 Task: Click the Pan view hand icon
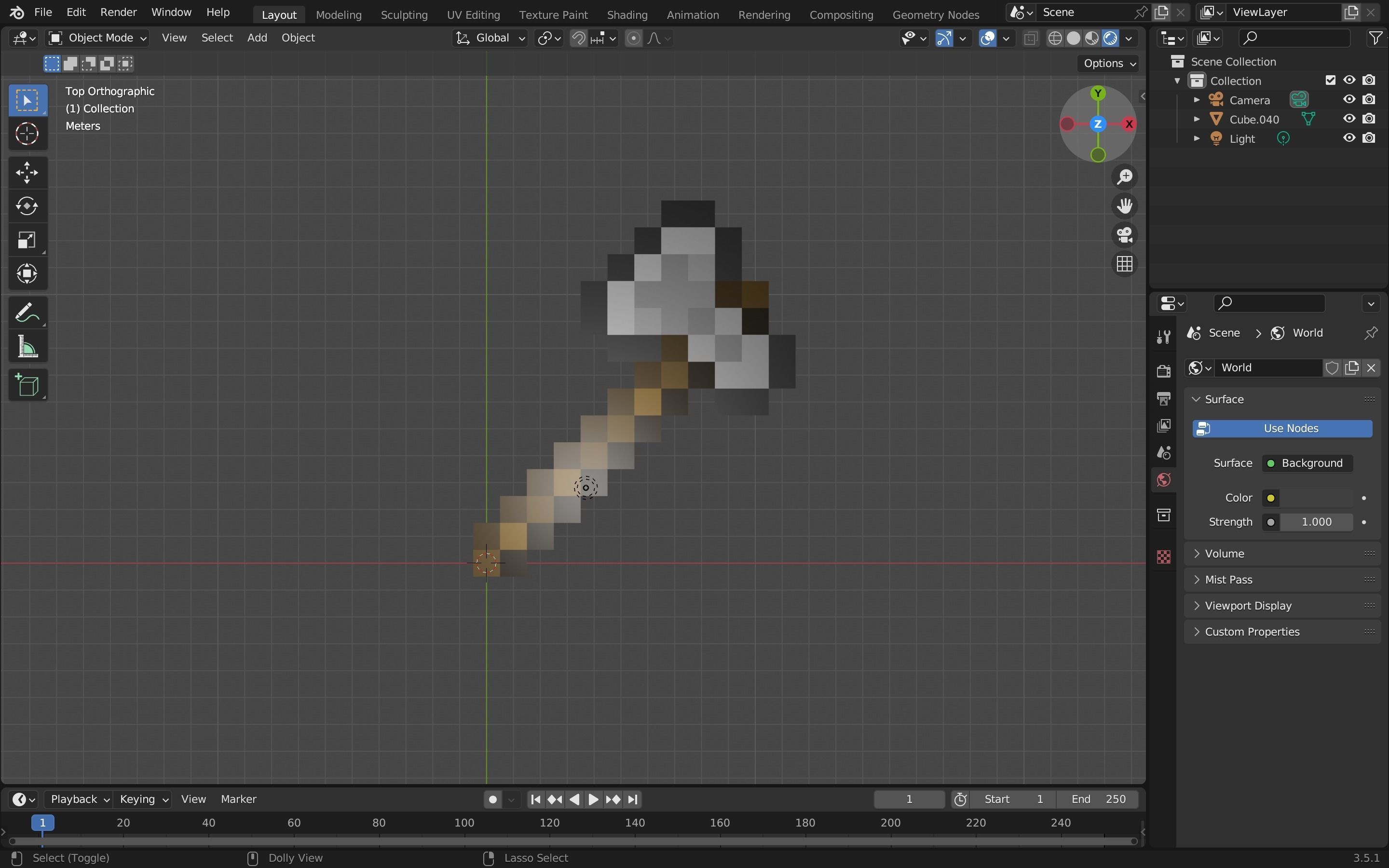1124,205
